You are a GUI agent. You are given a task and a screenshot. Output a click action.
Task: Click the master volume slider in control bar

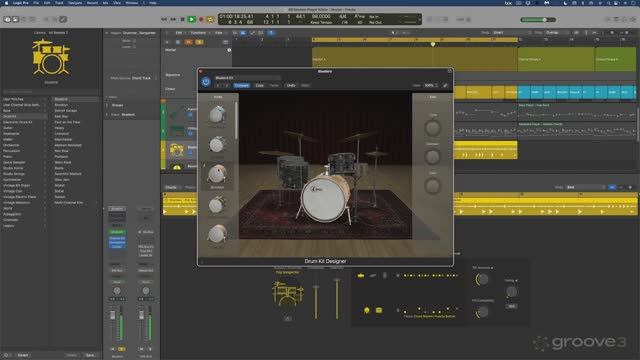point(538,20)
